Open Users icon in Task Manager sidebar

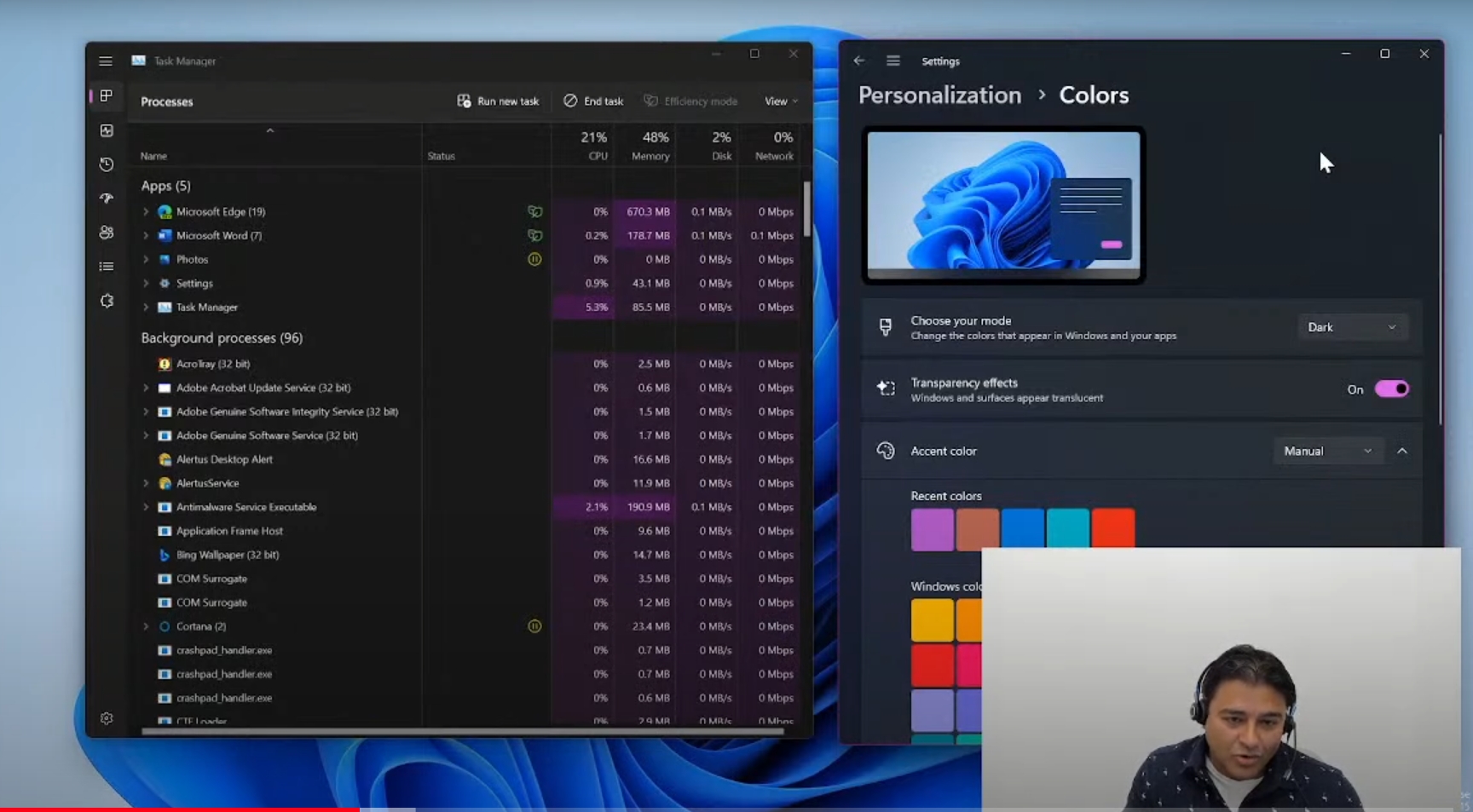[107, 233]
